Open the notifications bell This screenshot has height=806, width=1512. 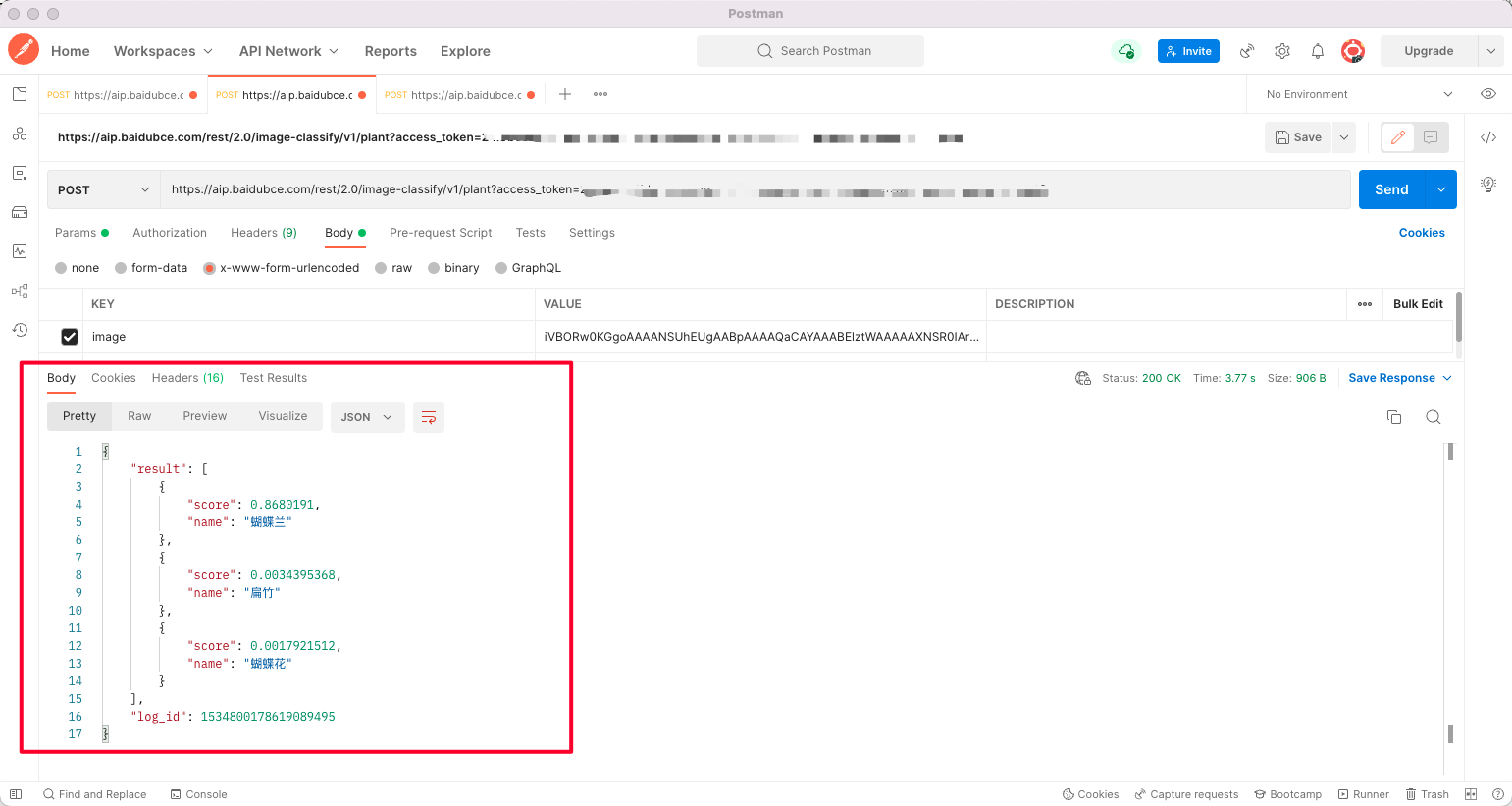1318,51
